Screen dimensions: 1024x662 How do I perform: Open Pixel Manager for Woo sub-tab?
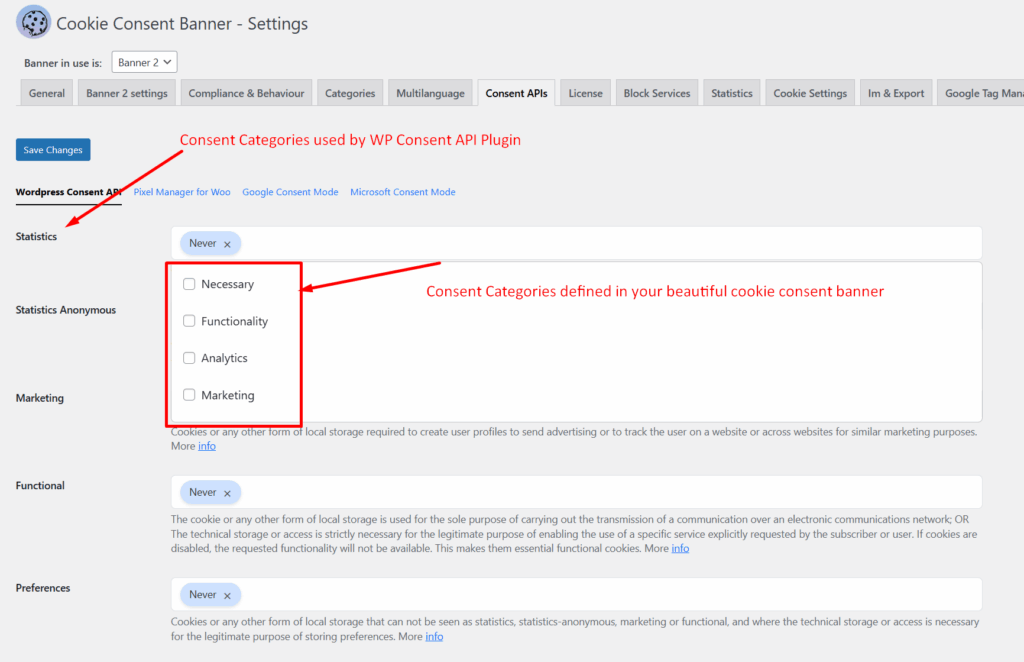(182, 192)
